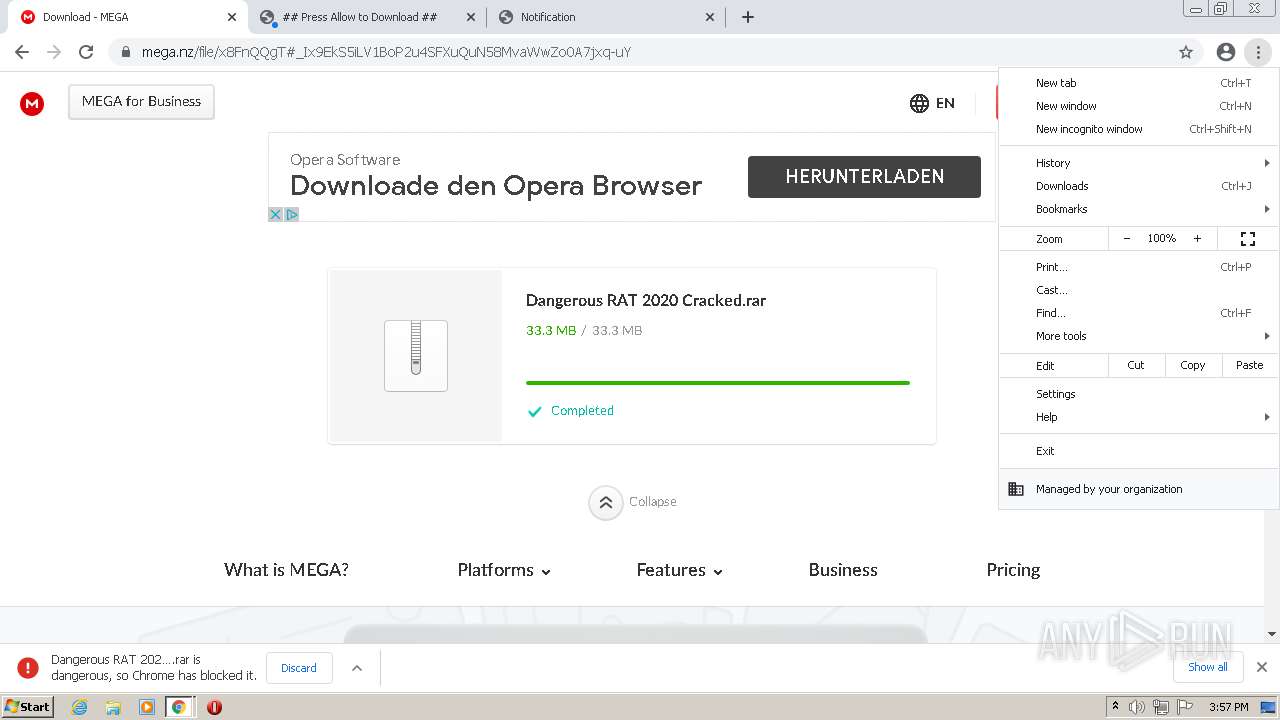1280x720 pixels.
Task: Close the downloads bar
Action: tap(1262, 667)
